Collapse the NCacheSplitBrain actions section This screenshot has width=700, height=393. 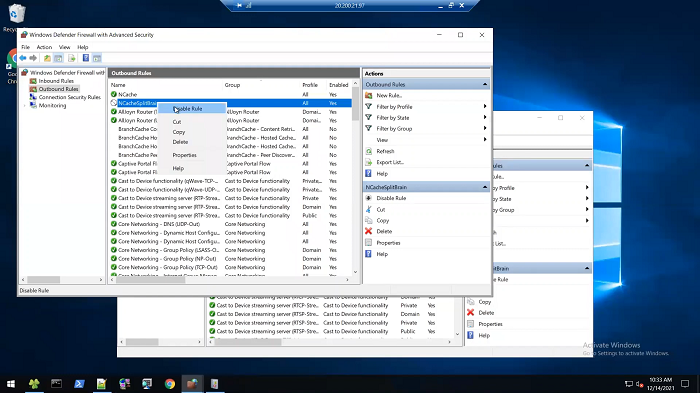click(x=485, y=187)
